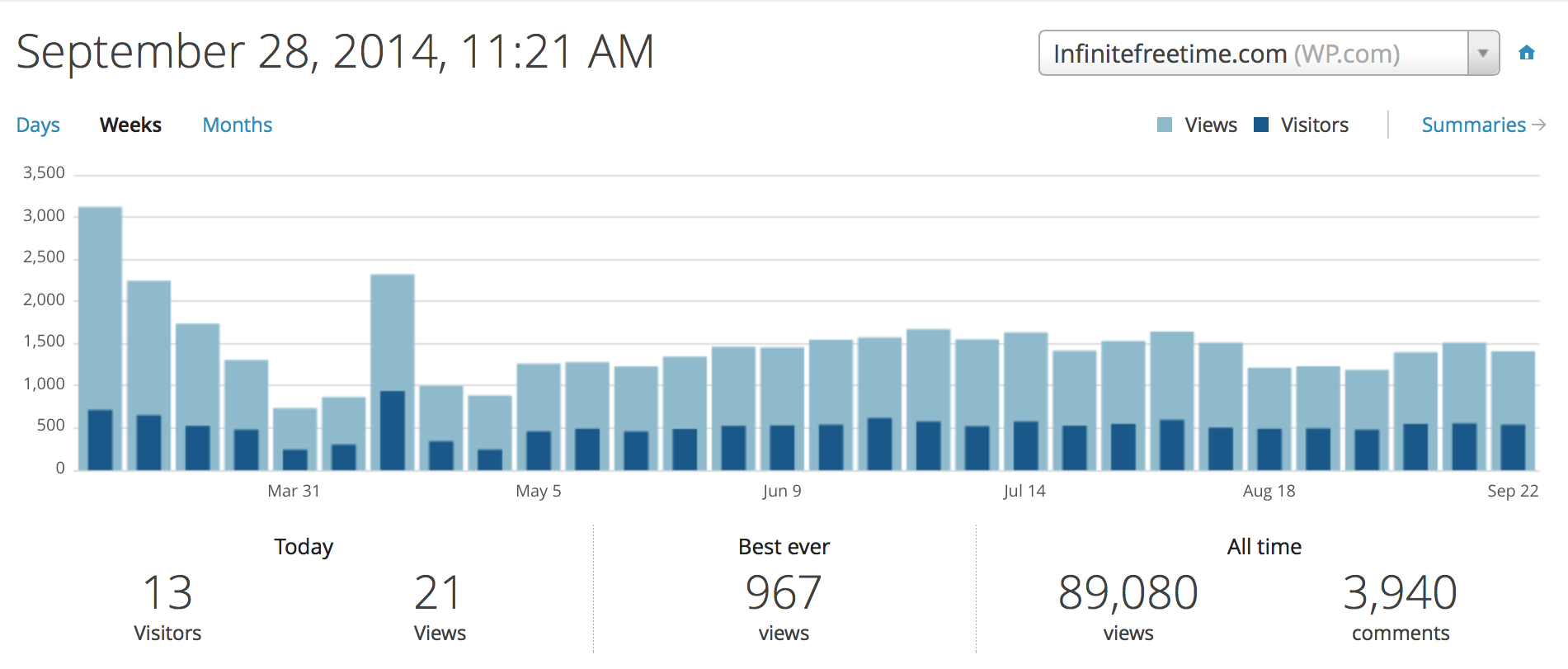Open the Summaries link
1568x669 pixels.
[x=1473, y=125]
